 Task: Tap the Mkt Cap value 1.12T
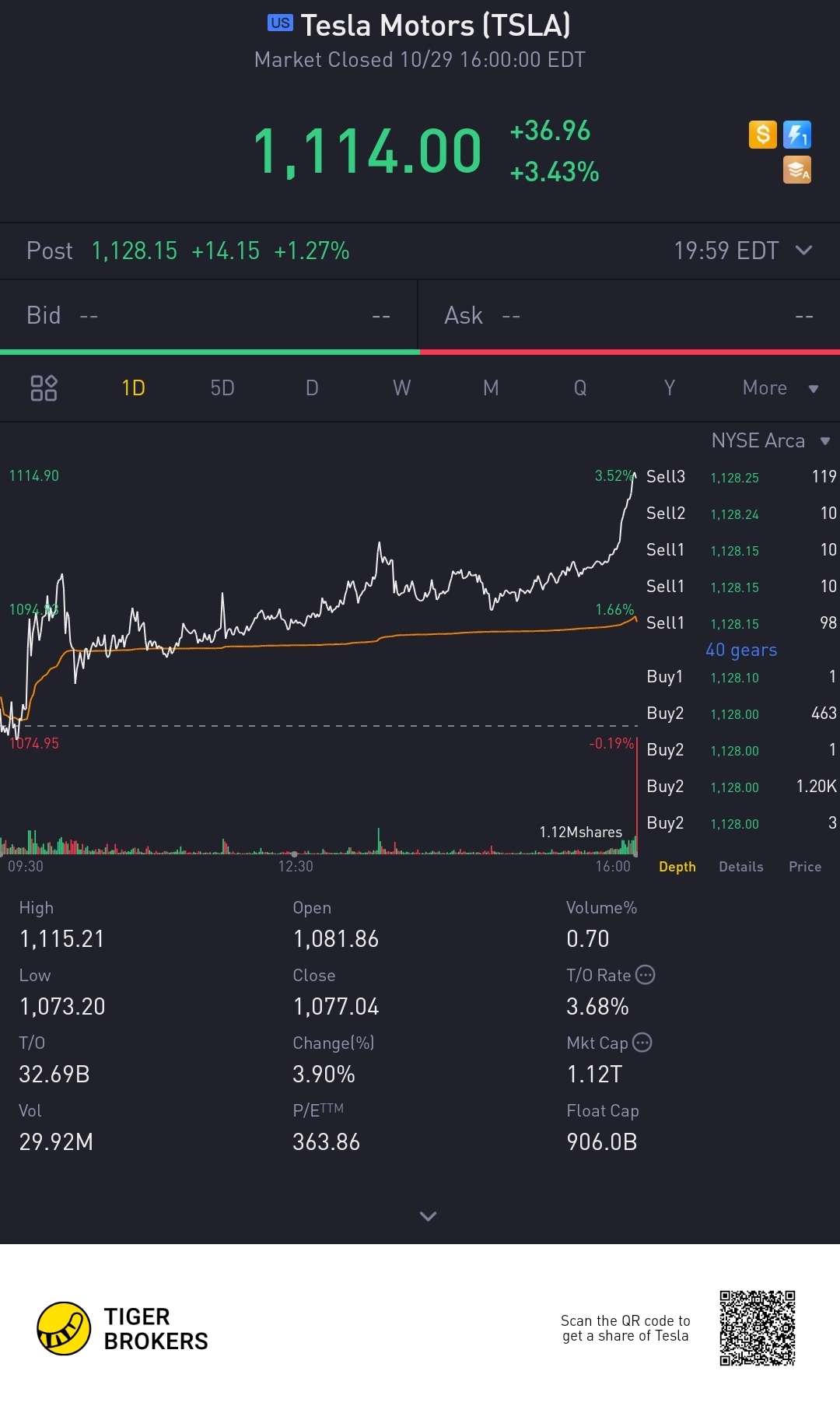[x=595, y=1075]
